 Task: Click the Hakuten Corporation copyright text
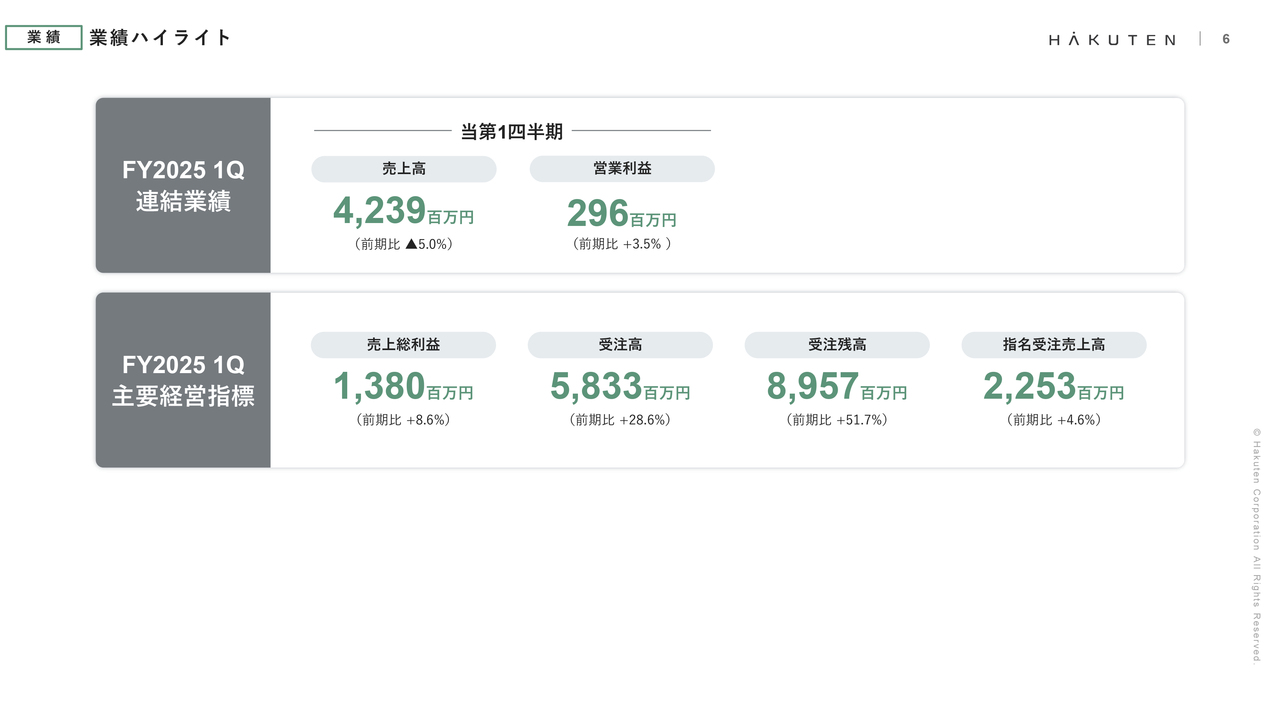coord(1256,545)
